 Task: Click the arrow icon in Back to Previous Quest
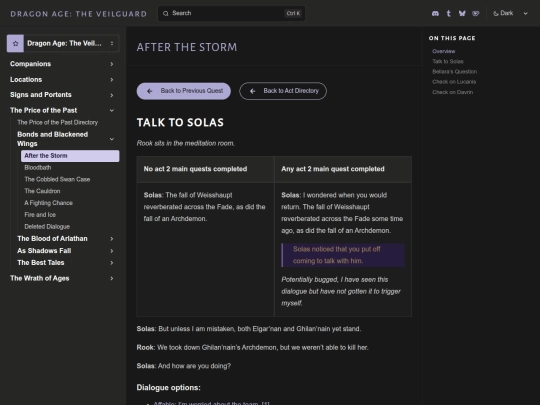pyautogui.click(x=149, y=91)
